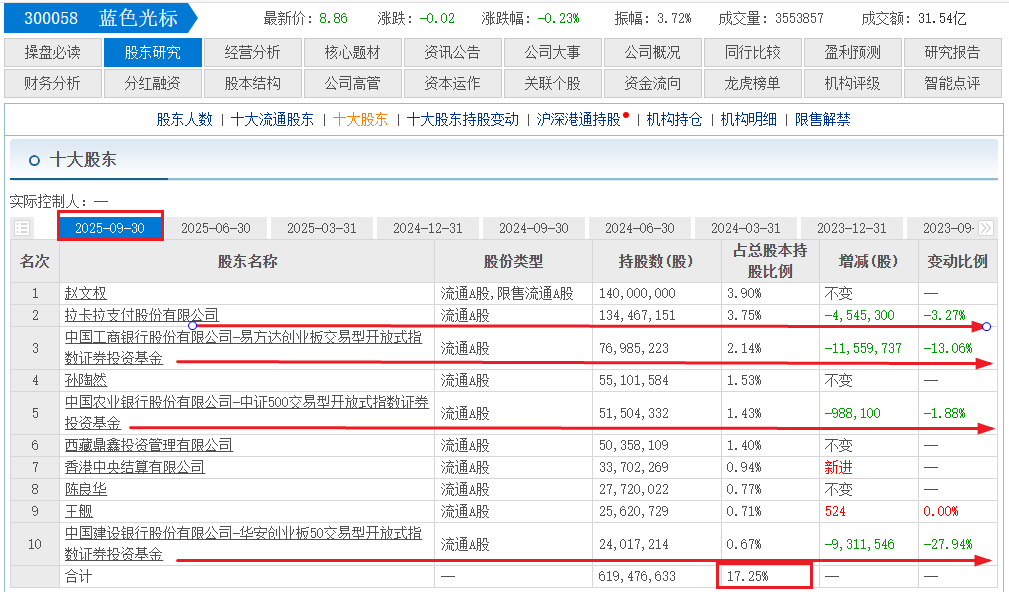1009x592 pixels.
Task: Open the 核心题材 tab
Action: 353,52
